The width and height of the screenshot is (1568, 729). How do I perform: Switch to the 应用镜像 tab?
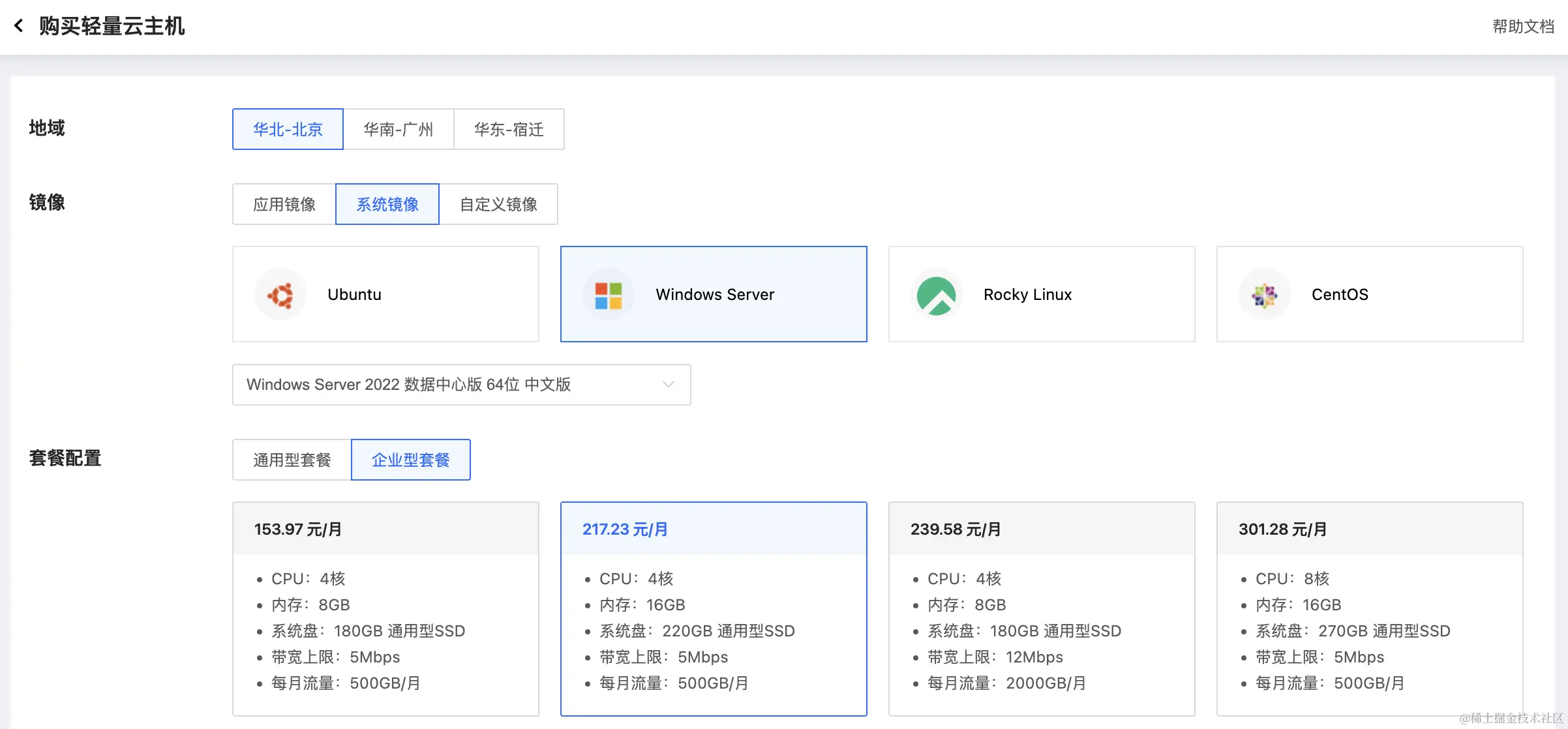click(284, 204)
